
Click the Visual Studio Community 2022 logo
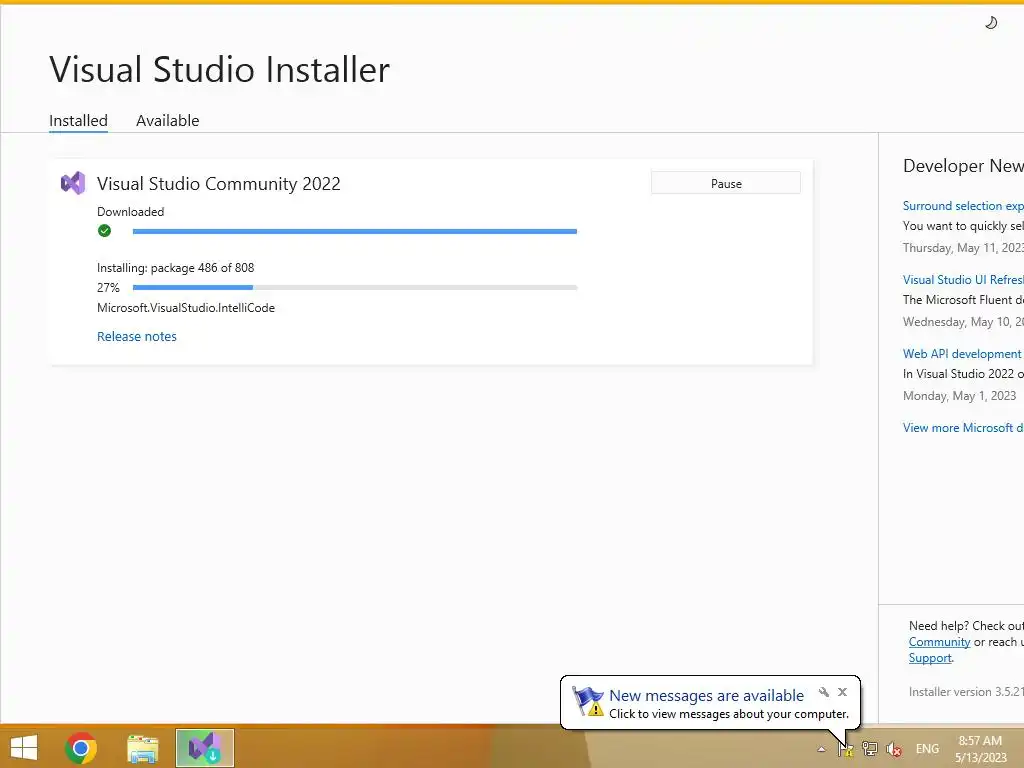[73, 184]
